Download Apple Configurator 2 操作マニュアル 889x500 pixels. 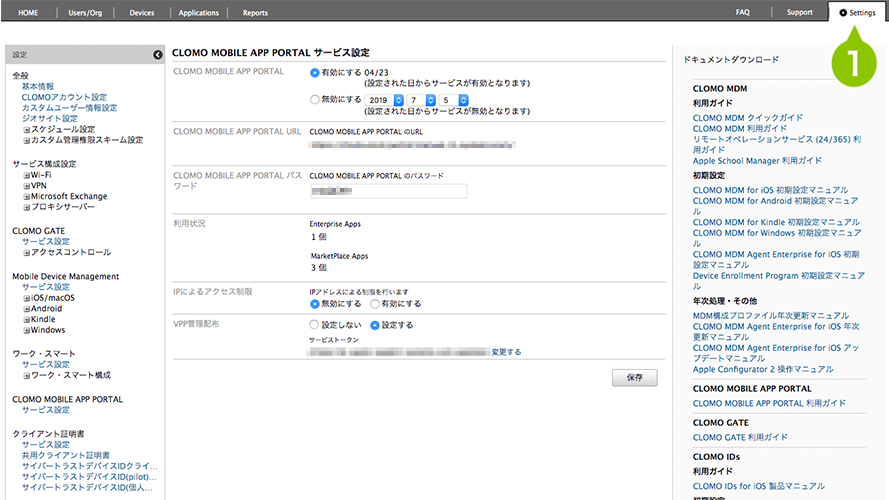tap(763, 369)
